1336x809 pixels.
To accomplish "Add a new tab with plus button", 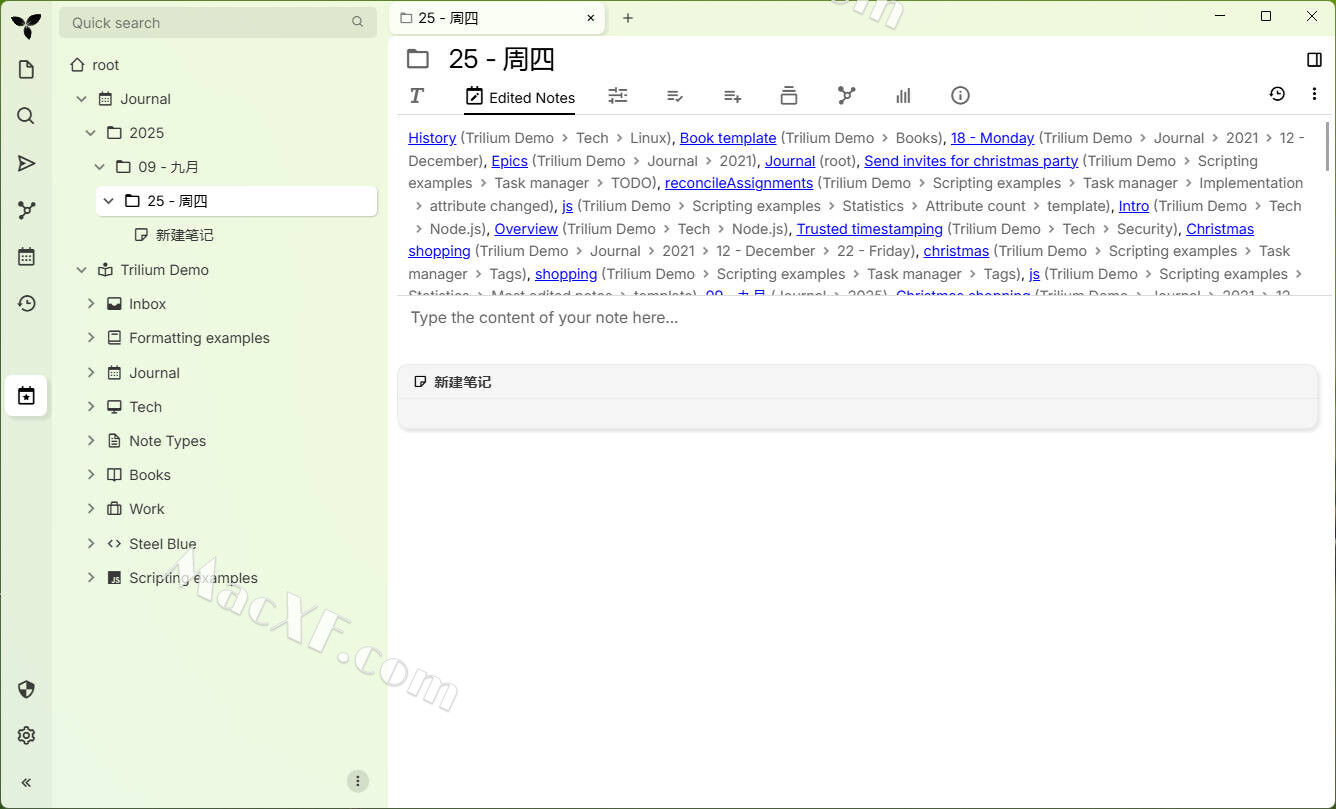I will (628, 18).
